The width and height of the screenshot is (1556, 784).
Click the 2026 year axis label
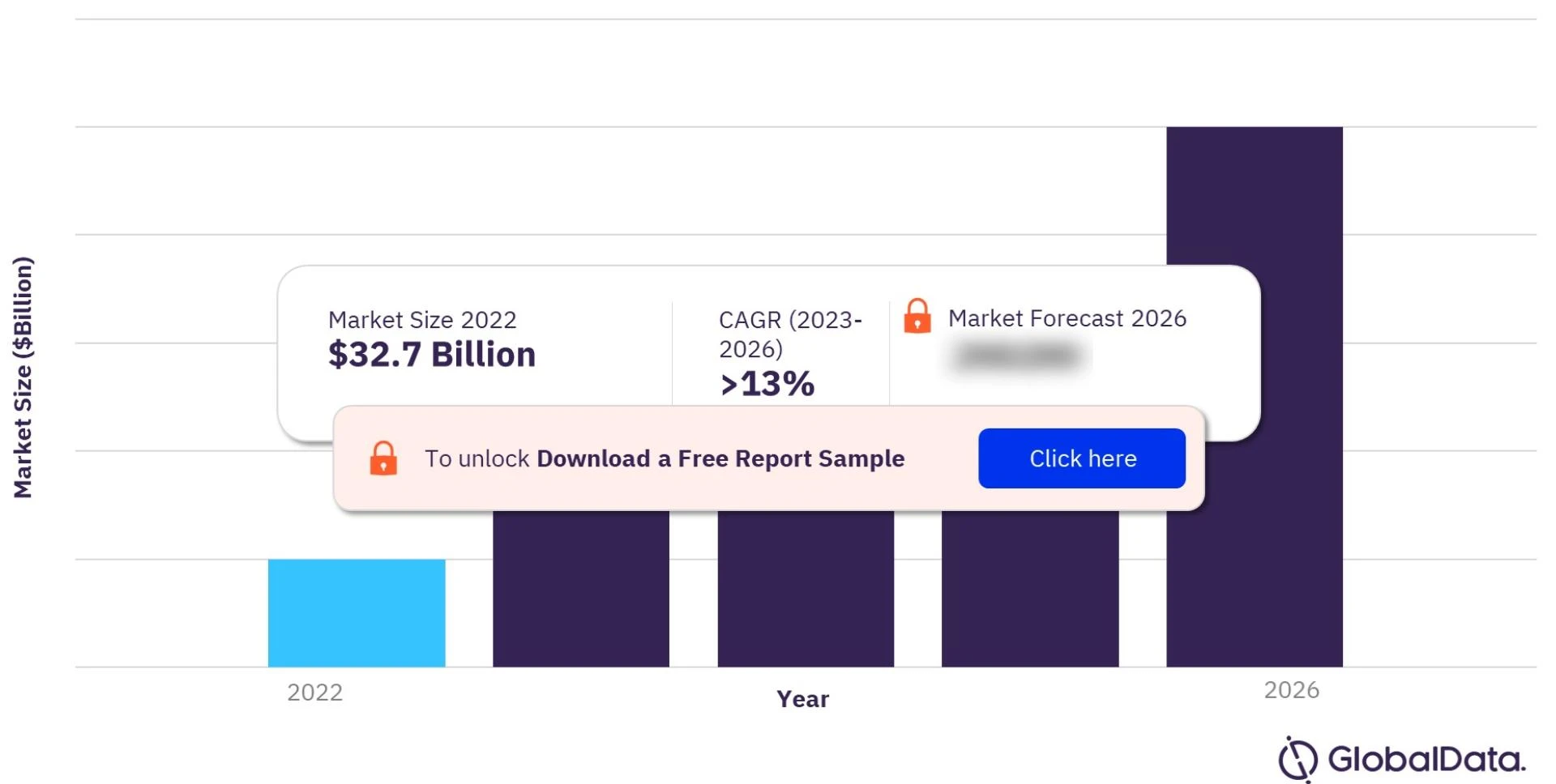coord(1292,690)
